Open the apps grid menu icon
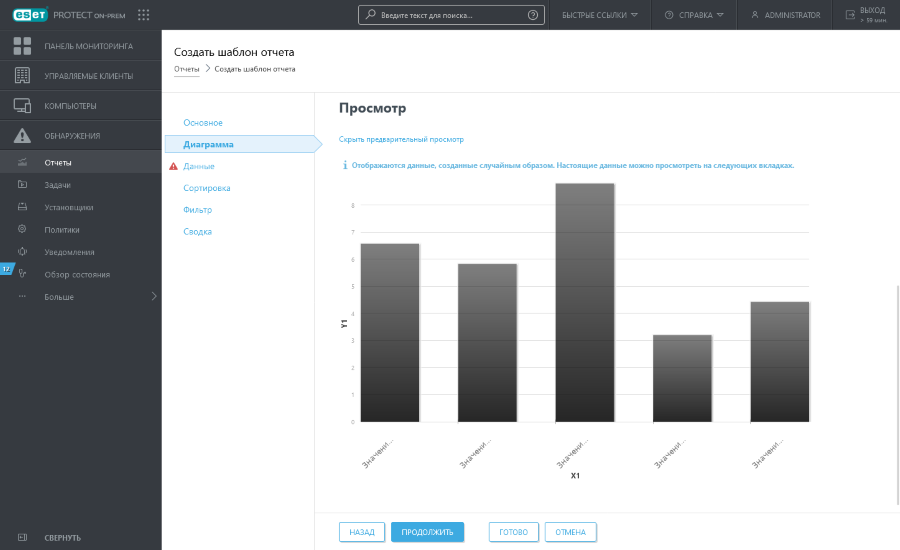 pyautogui.click(x=144, y=15)
